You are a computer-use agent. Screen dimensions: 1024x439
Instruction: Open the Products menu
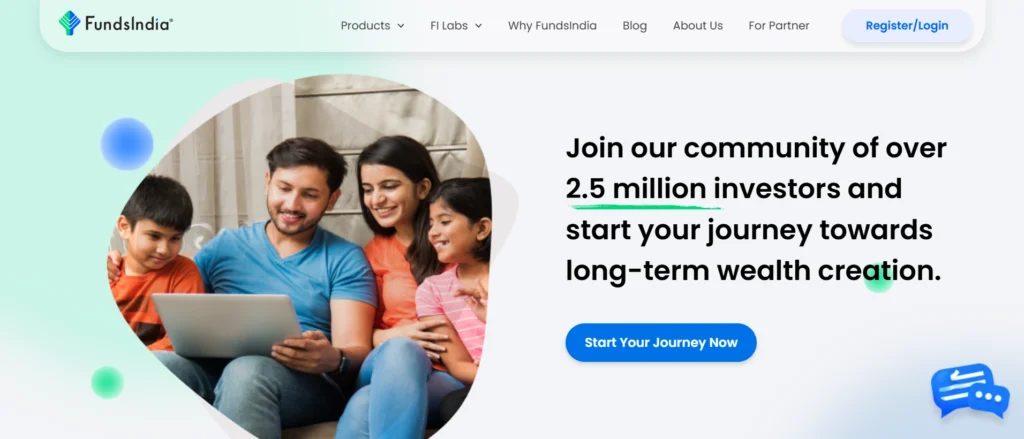click(372, 25)
